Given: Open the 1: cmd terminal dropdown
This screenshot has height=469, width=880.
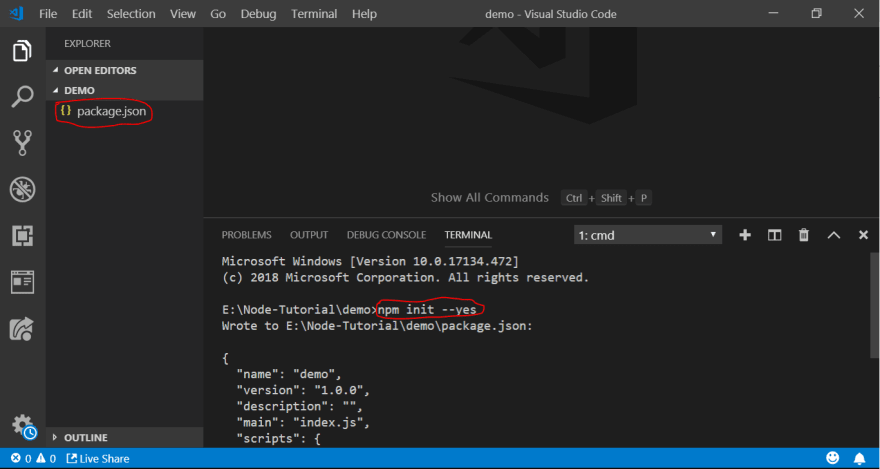Looking at the screenshot, I should [648, 235].
